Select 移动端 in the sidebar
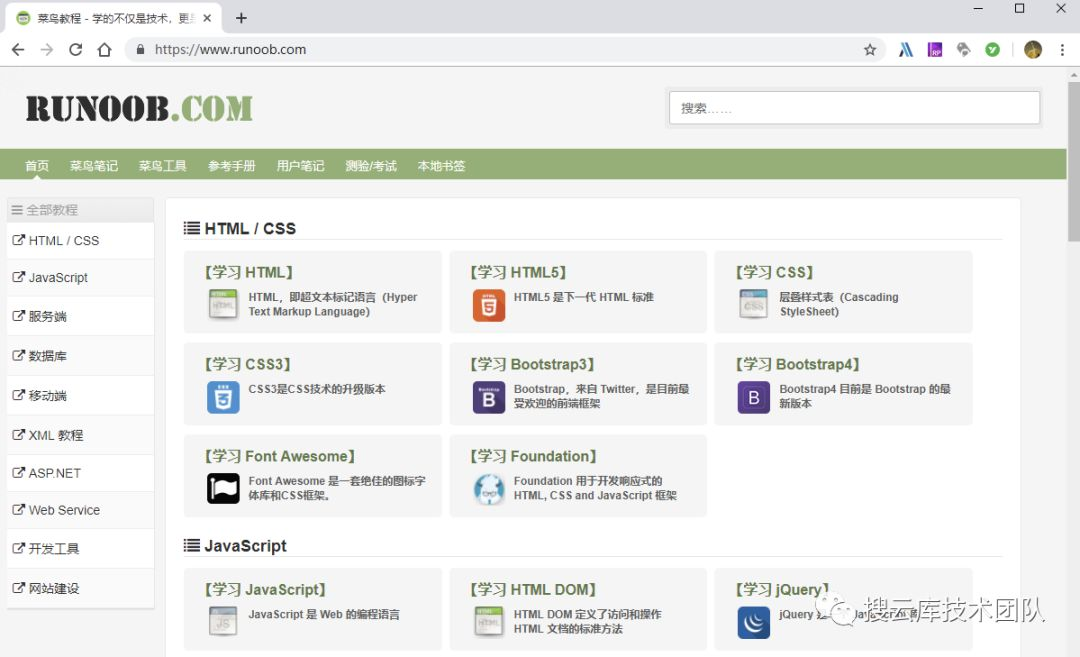The width and height of the screenshot is (1080, 657). pos(80,395)
